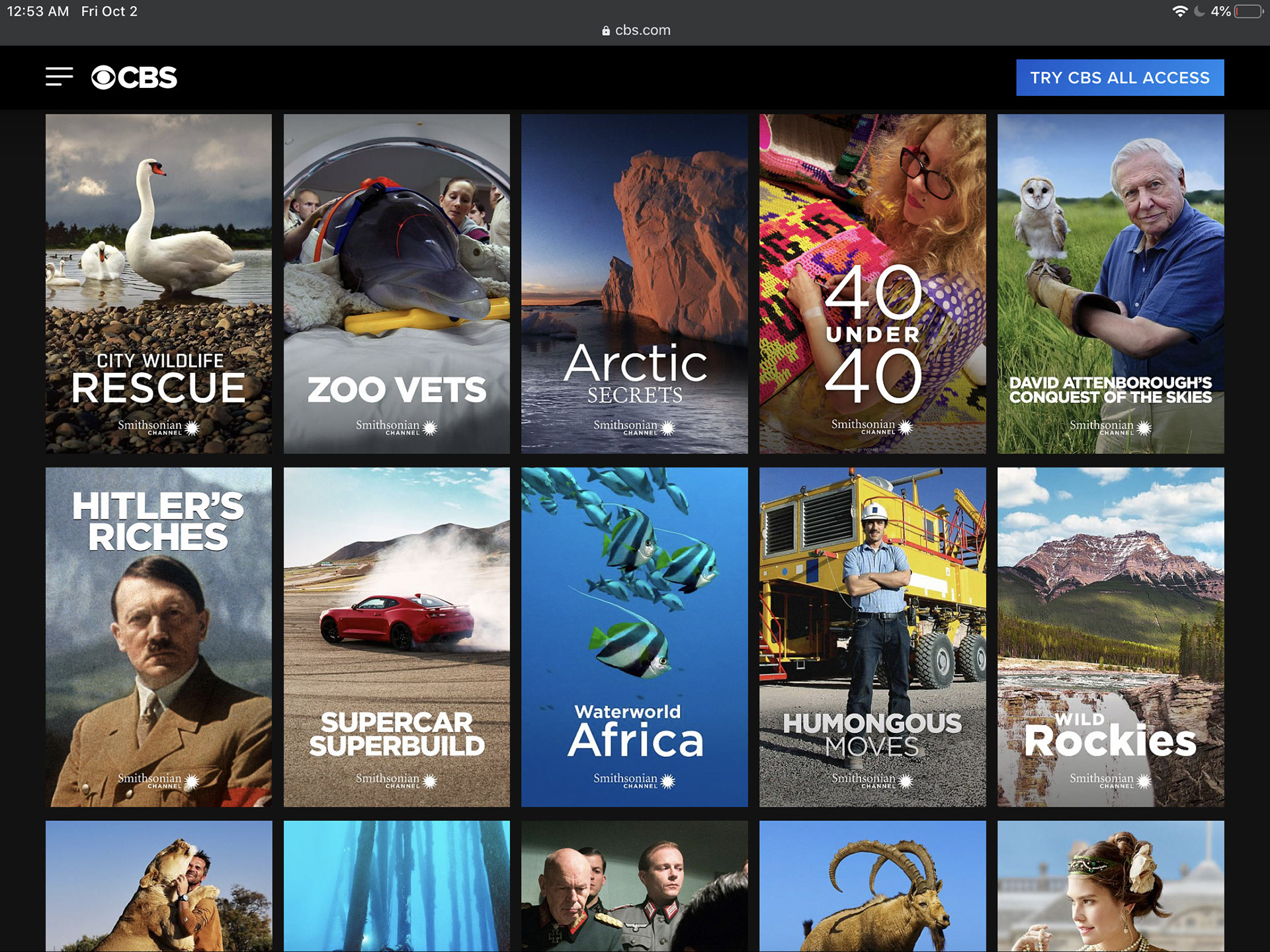Select the ibex mountain goat show tile
Screen dimensions: 1270x952
(872, 886)
